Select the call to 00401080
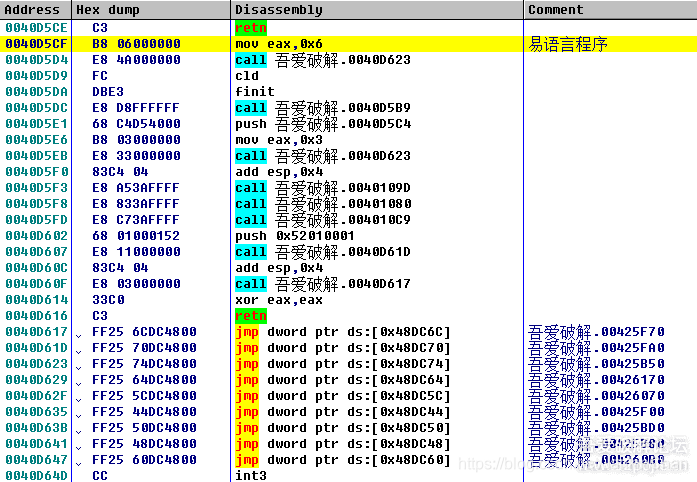This screenshot has width=697, height=482. [323, 204]
